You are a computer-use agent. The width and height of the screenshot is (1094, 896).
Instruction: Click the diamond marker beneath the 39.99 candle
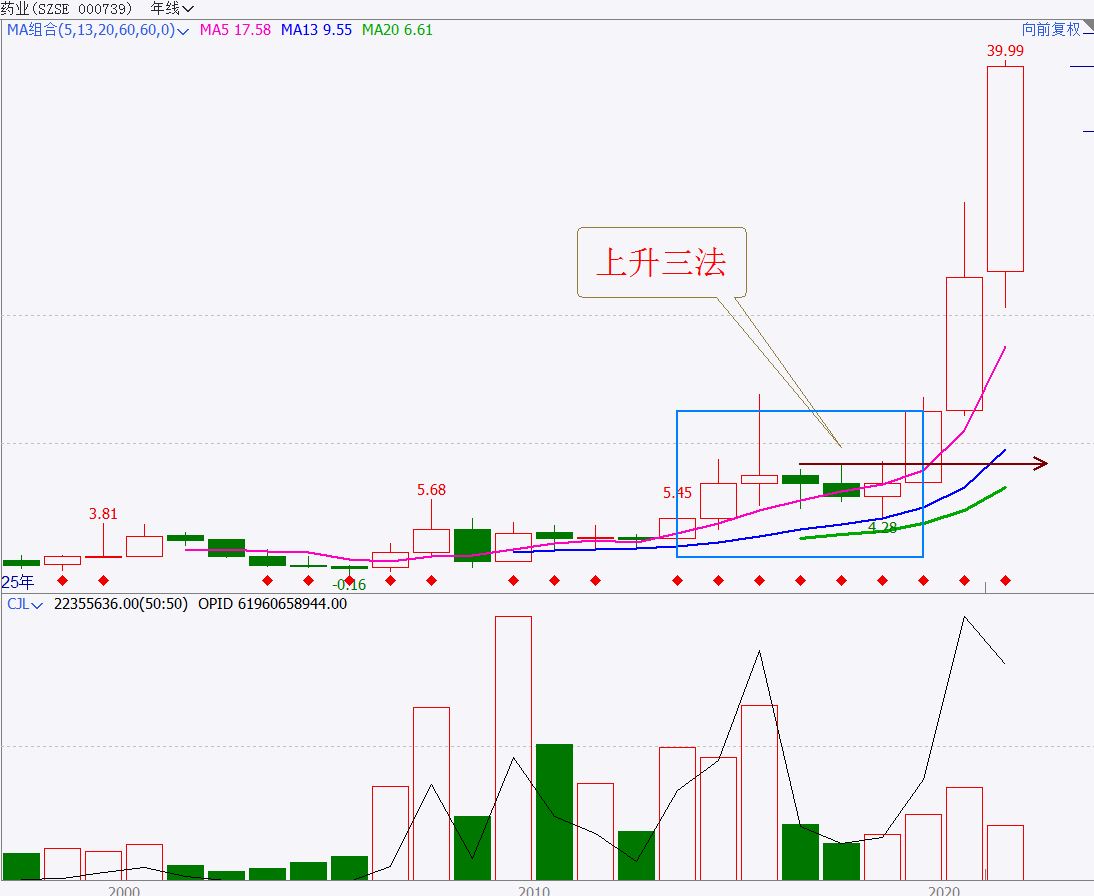point(1005,580)
